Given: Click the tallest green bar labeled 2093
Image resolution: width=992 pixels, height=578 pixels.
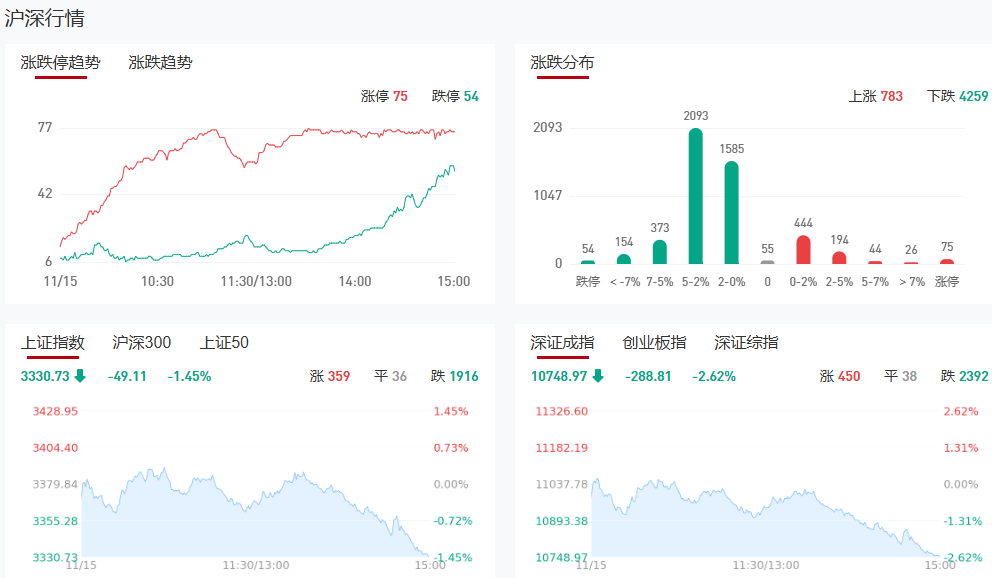Looking at the screenshot, I should click(695, 196).
